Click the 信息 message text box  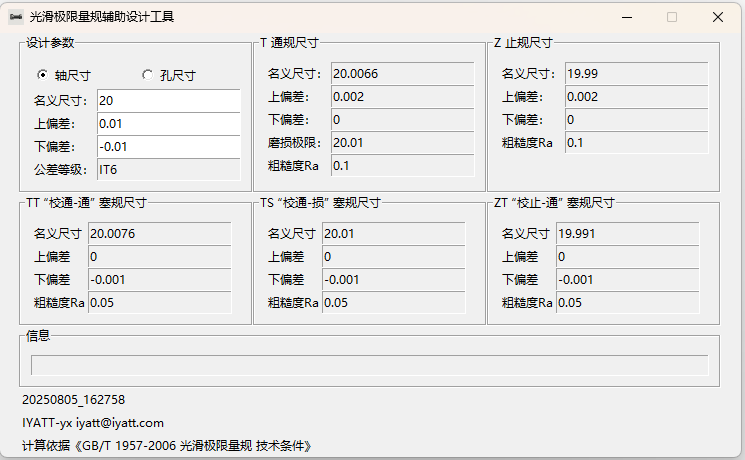click(370, 365)
